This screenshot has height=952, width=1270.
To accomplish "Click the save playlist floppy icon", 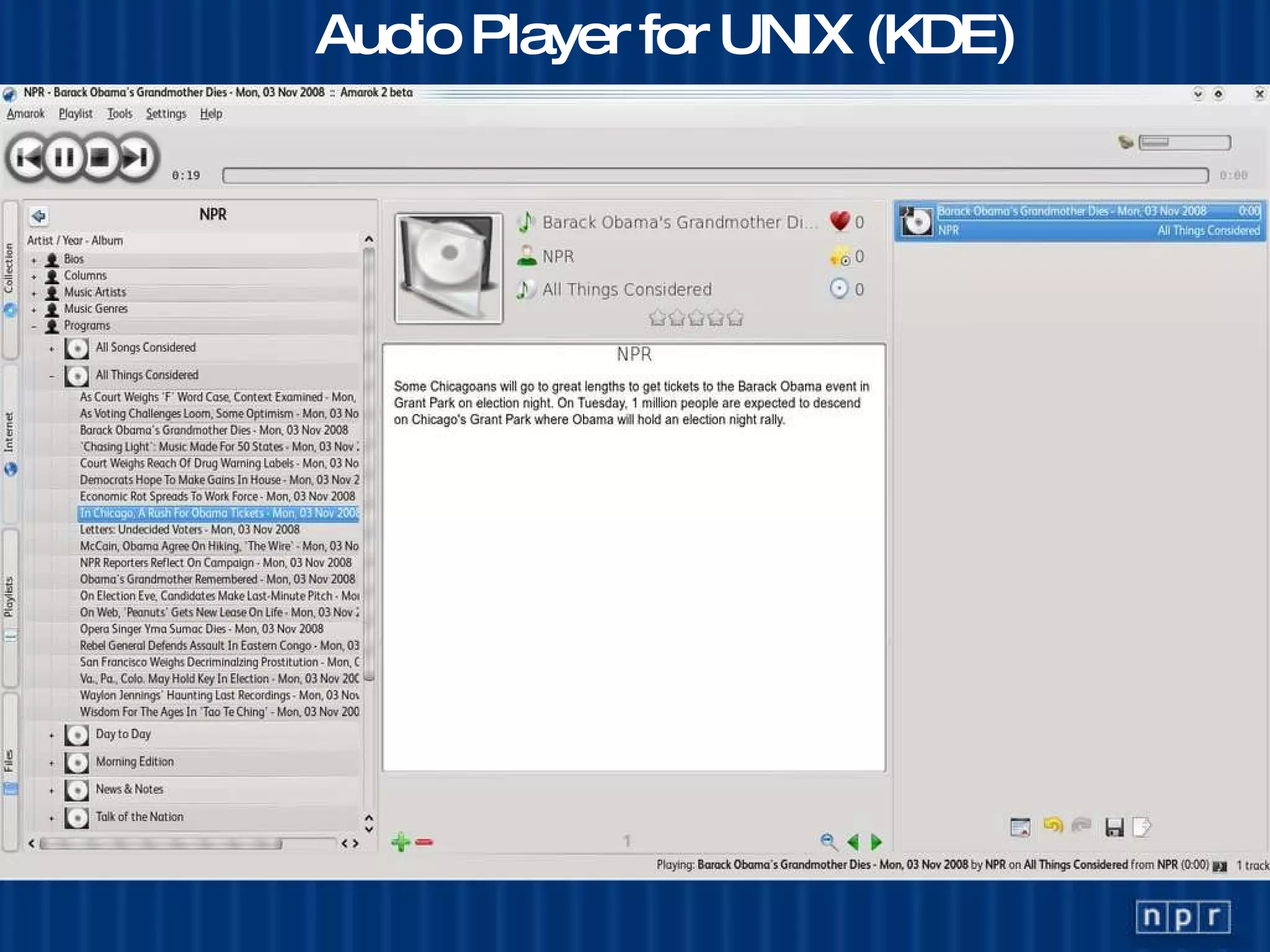I will pyautogui.click(x=1114, y=827).
